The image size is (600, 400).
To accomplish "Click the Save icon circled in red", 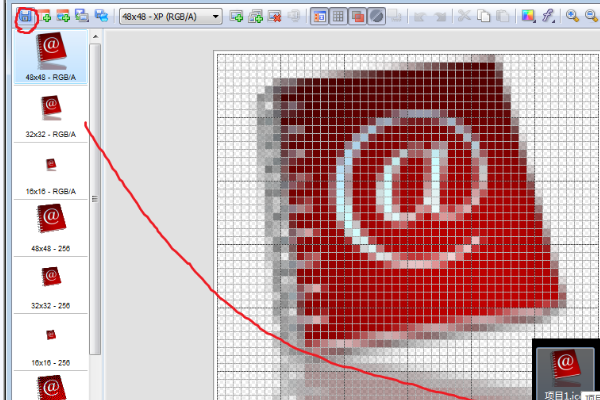I will pyautogui.click(x=25, y=16).
